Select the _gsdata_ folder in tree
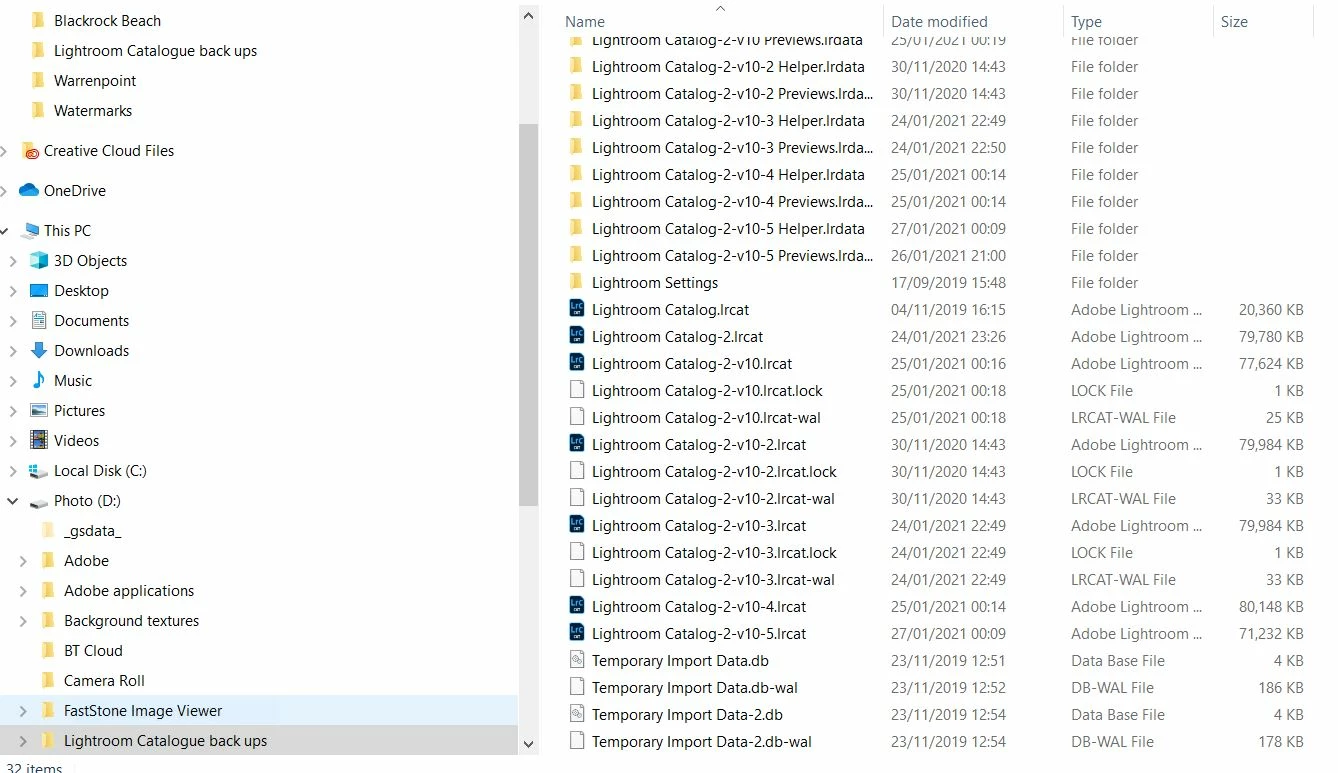 [x=92, y=531]
